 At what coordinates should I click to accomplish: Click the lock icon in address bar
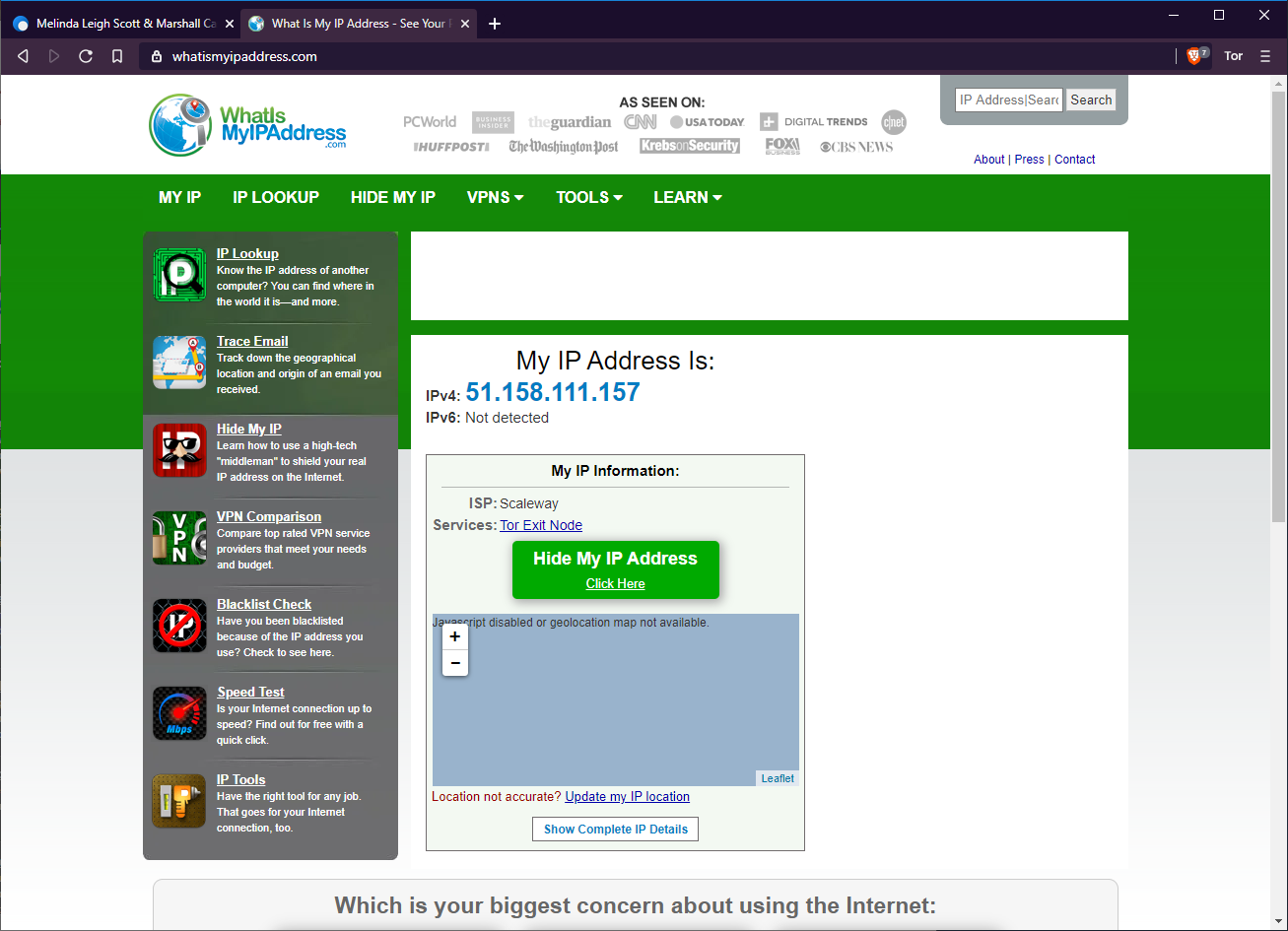pos(156,56)
